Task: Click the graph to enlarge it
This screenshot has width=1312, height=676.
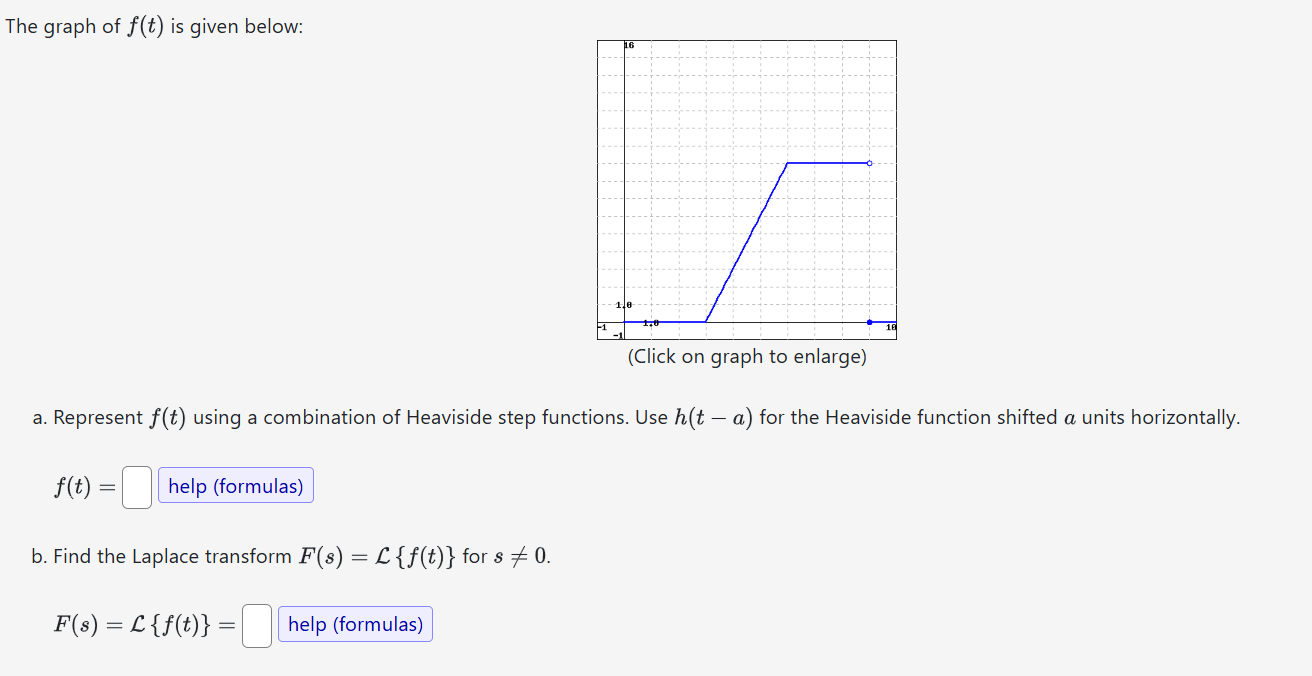Action: click(x=747, y=190)
